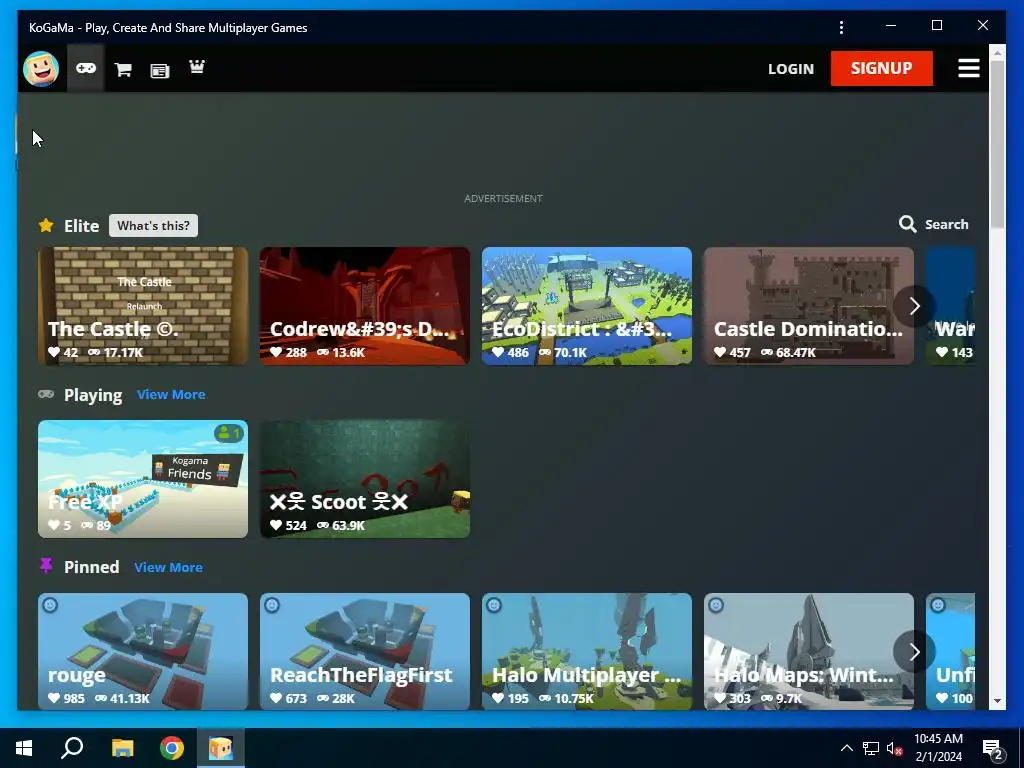Image resolution: width=1024 pixels, height=768 pixels.
Task: Click the red SIGNUP button
Action: [x=882, y=68]
